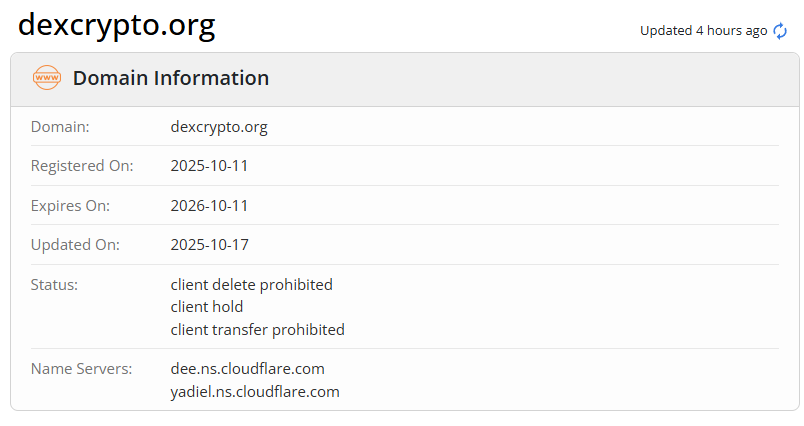Screen dimensions: 804x426
Task: Select the 'Name Servers:' label
Action: tap(81, 369)
